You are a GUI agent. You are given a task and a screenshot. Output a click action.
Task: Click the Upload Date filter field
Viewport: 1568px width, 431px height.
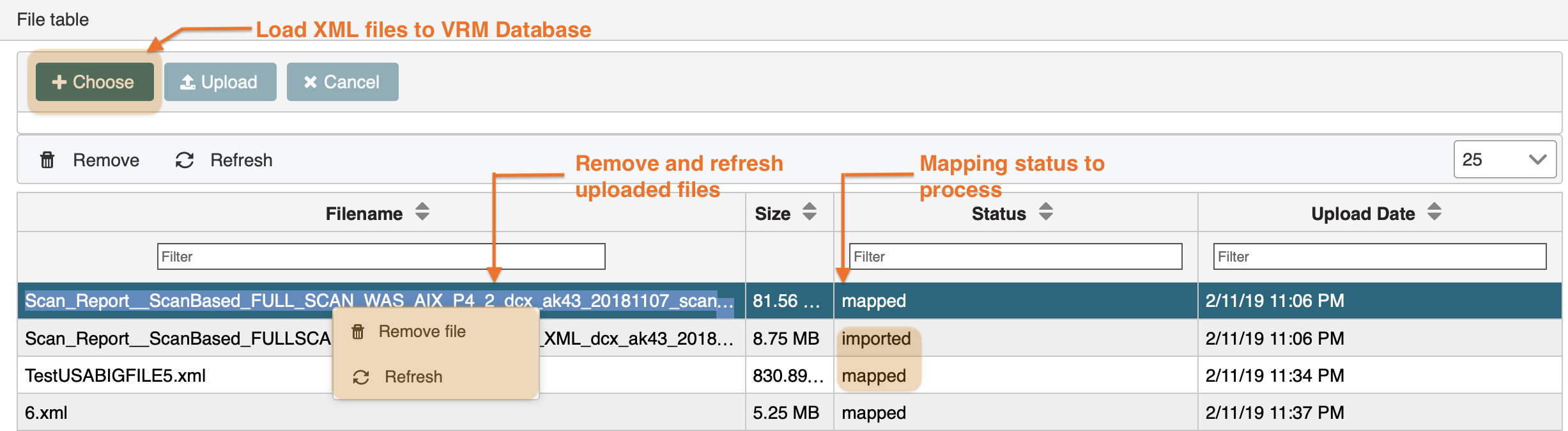1379,256
